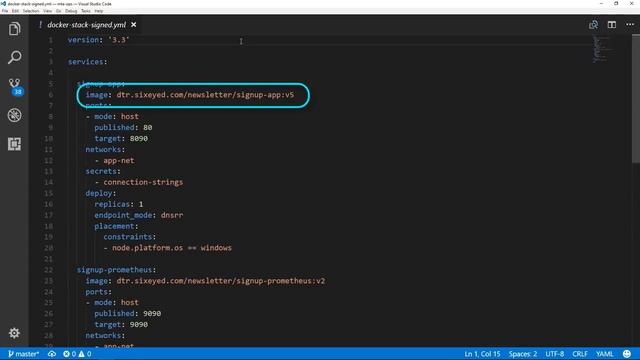The image size is (640, 360).
Task: Click the replicas: 1 line
Action: 119,204
